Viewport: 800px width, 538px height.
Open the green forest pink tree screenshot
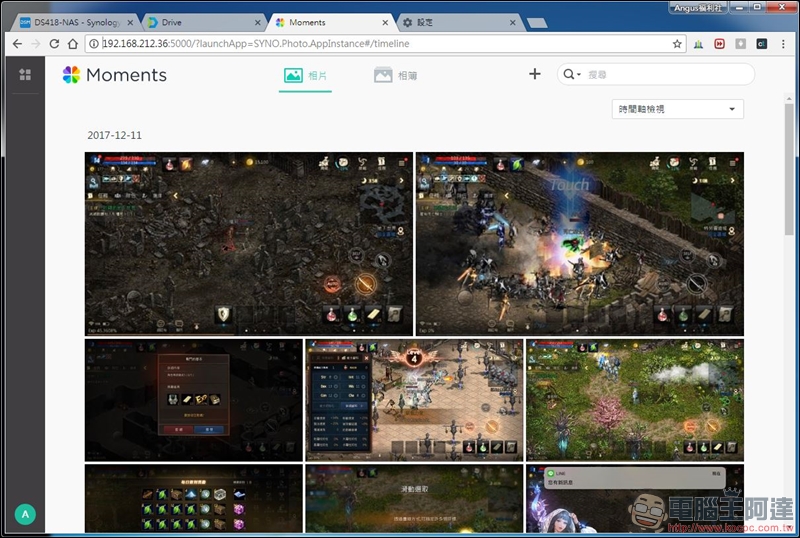coord(635,400)
